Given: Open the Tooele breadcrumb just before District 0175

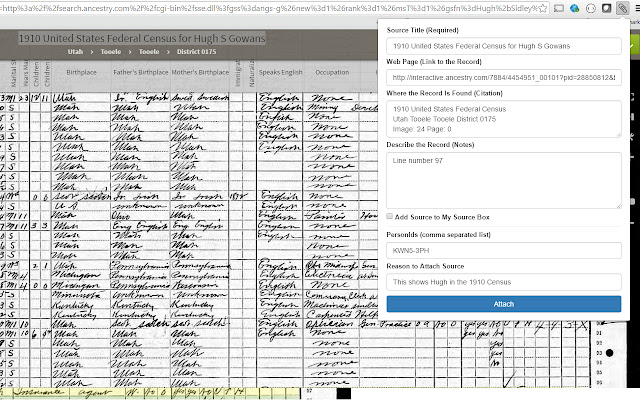Looking at the screenshot, I should click(149, 52).
